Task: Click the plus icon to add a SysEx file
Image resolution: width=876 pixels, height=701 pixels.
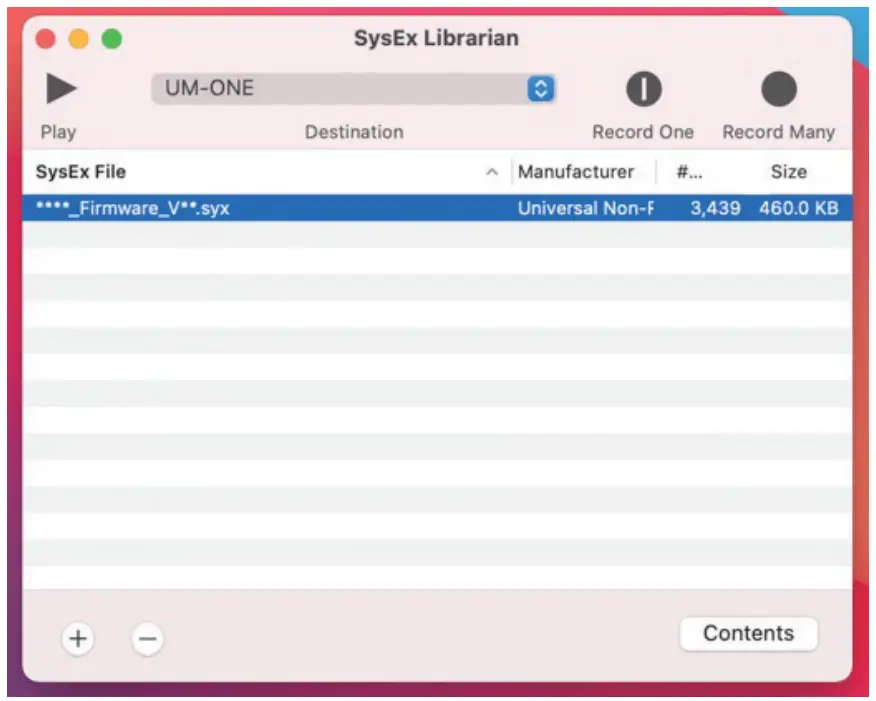Action: (79, 637)
